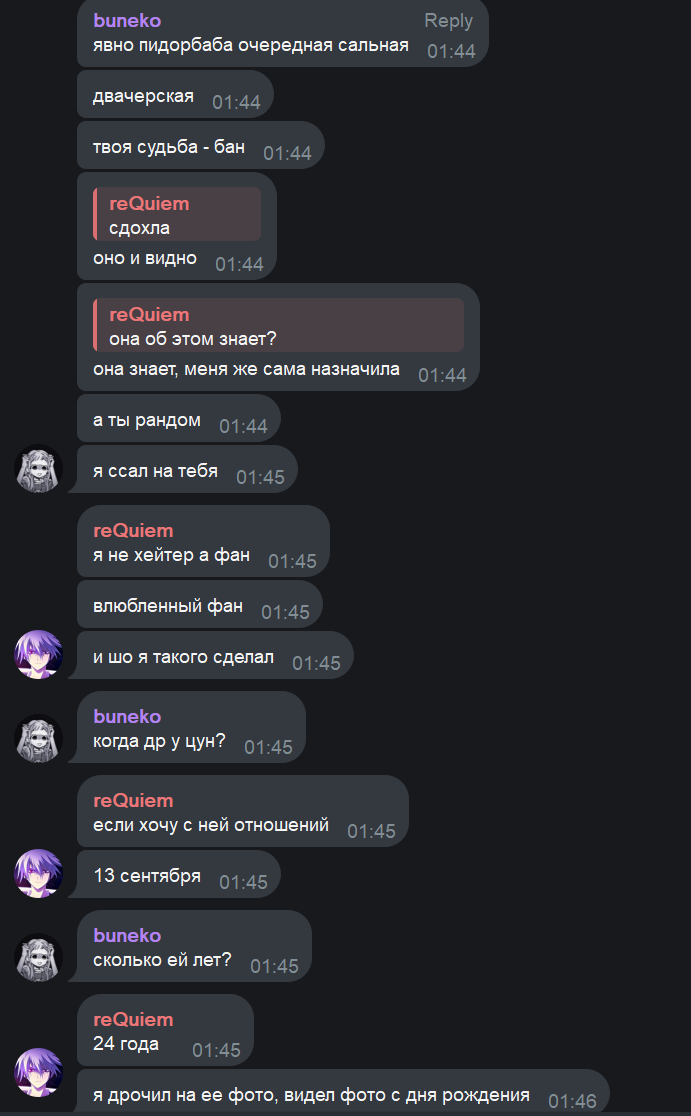Click the 01:44 timestamp on 'оно и видно'
691x1116 pixels.
[x=239, y=264]
